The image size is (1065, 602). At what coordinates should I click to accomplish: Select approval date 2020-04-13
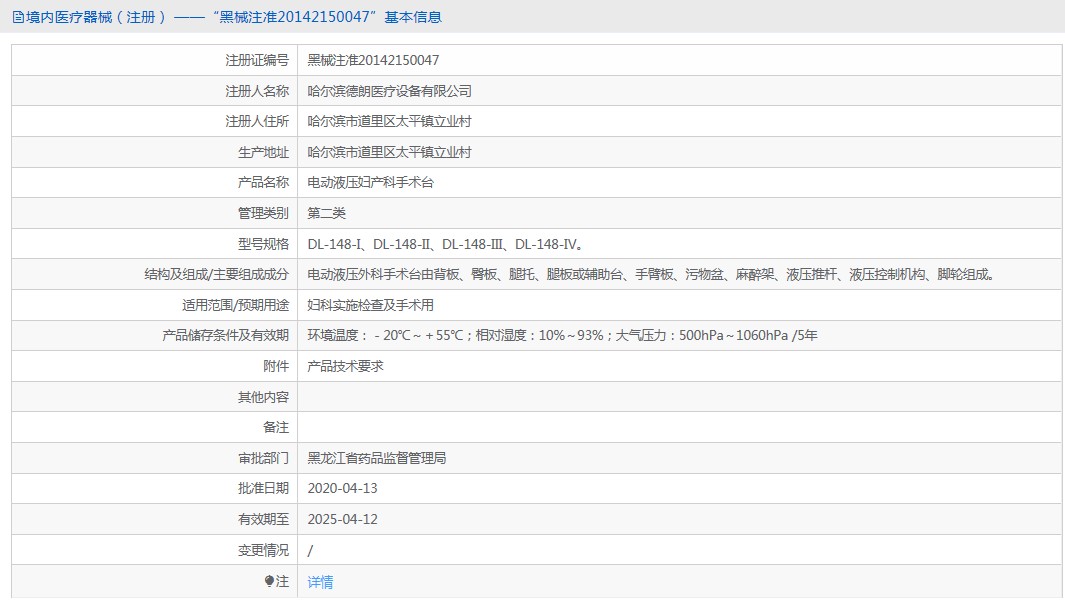pos(342,489)
